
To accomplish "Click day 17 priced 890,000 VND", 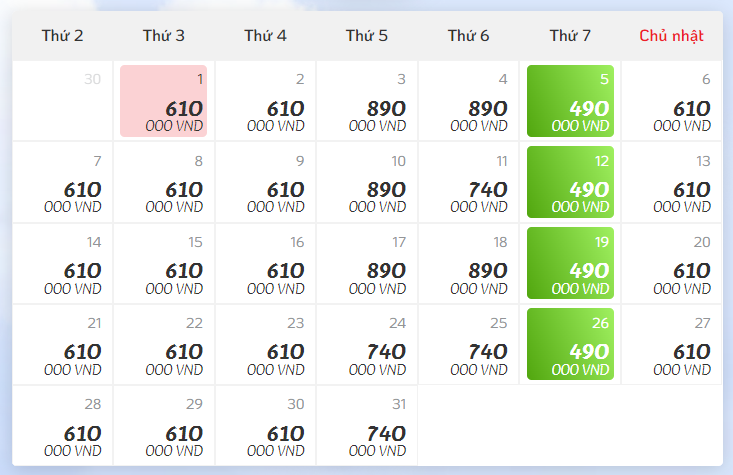I will (367, 263).
